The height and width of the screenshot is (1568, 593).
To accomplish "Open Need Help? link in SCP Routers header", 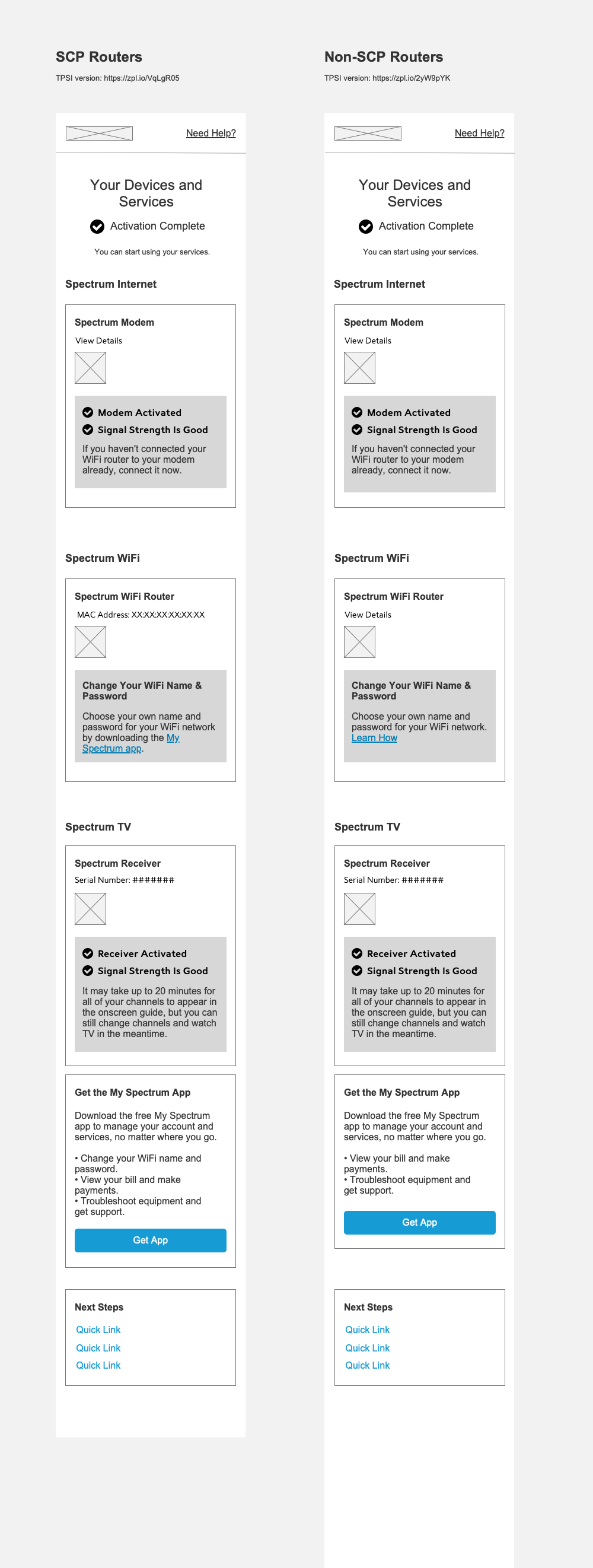I will [211, 133].
